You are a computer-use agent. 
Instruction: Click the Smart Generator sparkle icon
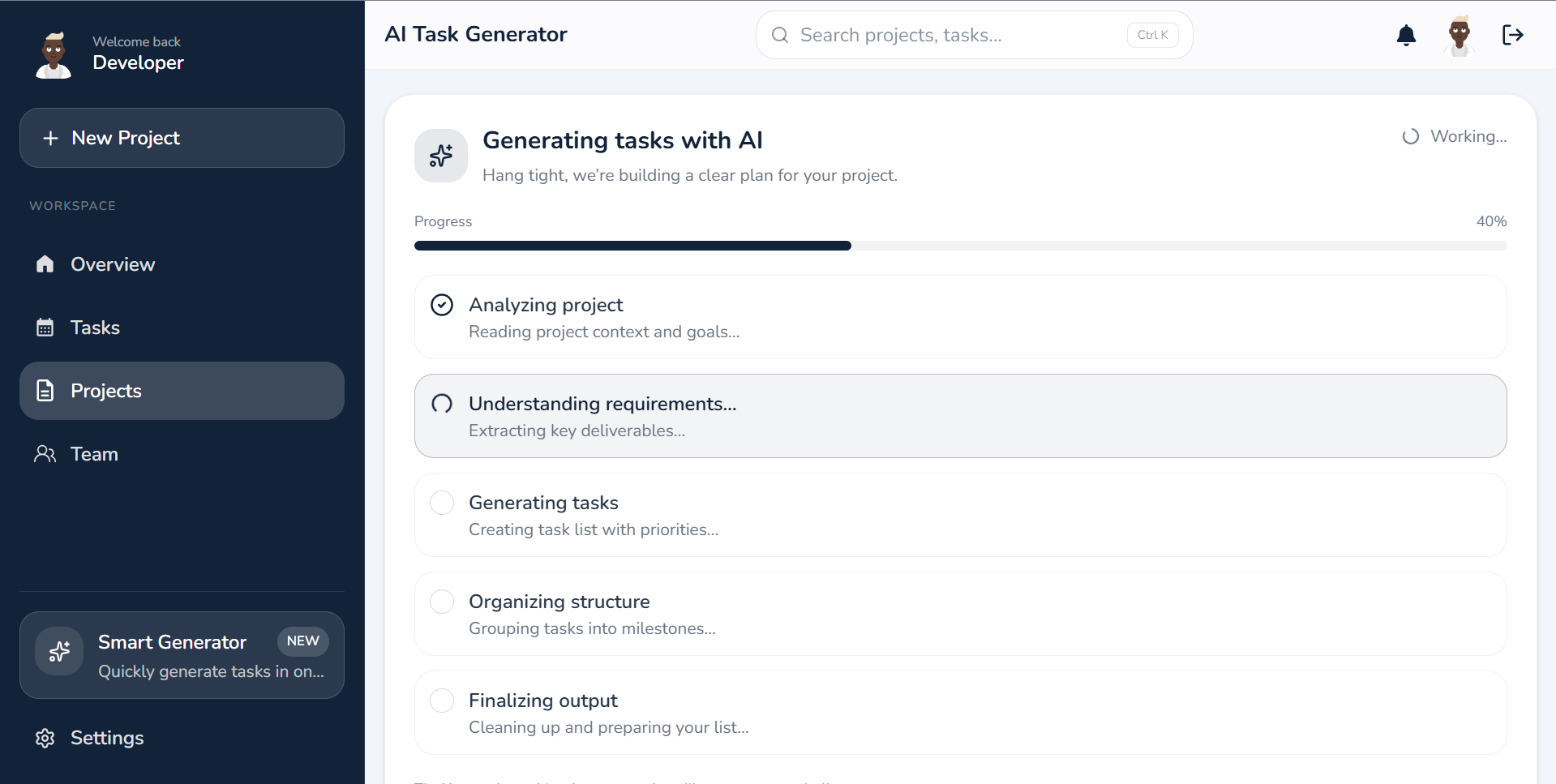59,651
